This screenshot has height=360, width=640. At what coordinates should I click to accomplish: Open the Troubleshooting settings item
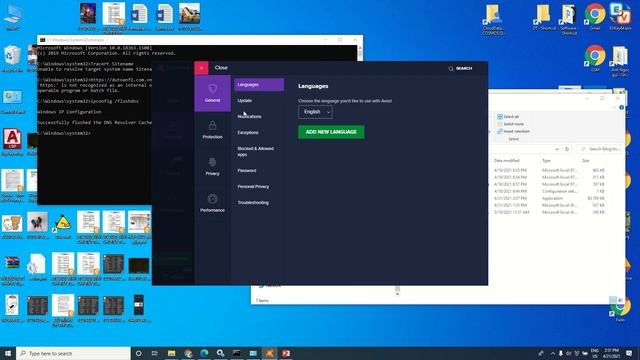(253, 202)
